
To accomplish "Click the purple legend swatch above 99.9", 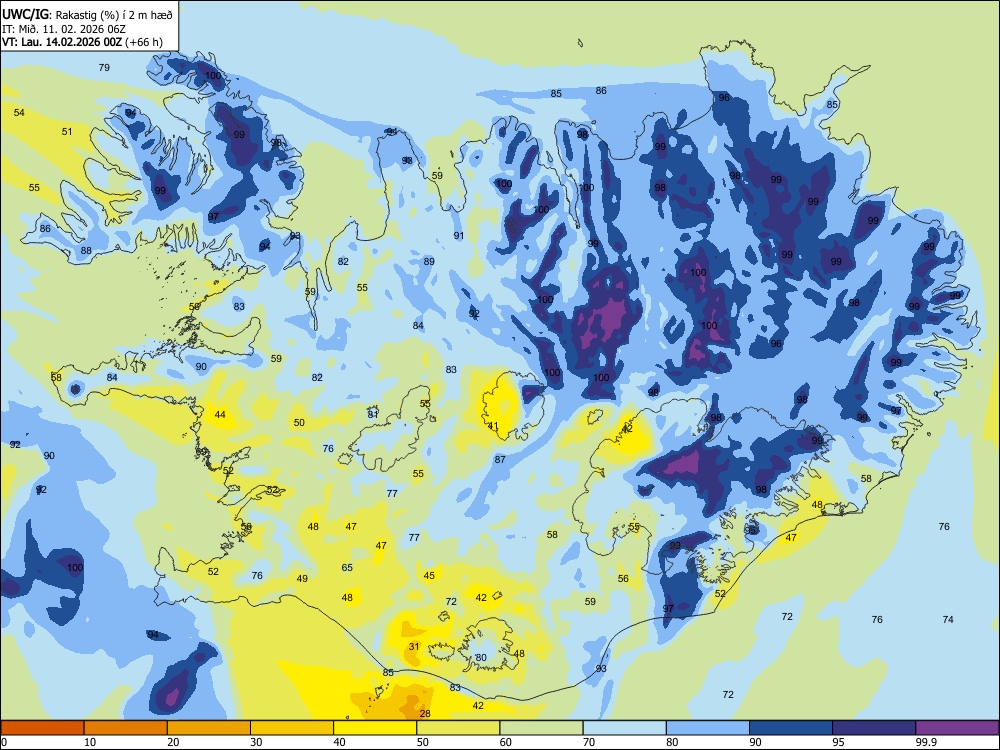I will tap(957, 728).
